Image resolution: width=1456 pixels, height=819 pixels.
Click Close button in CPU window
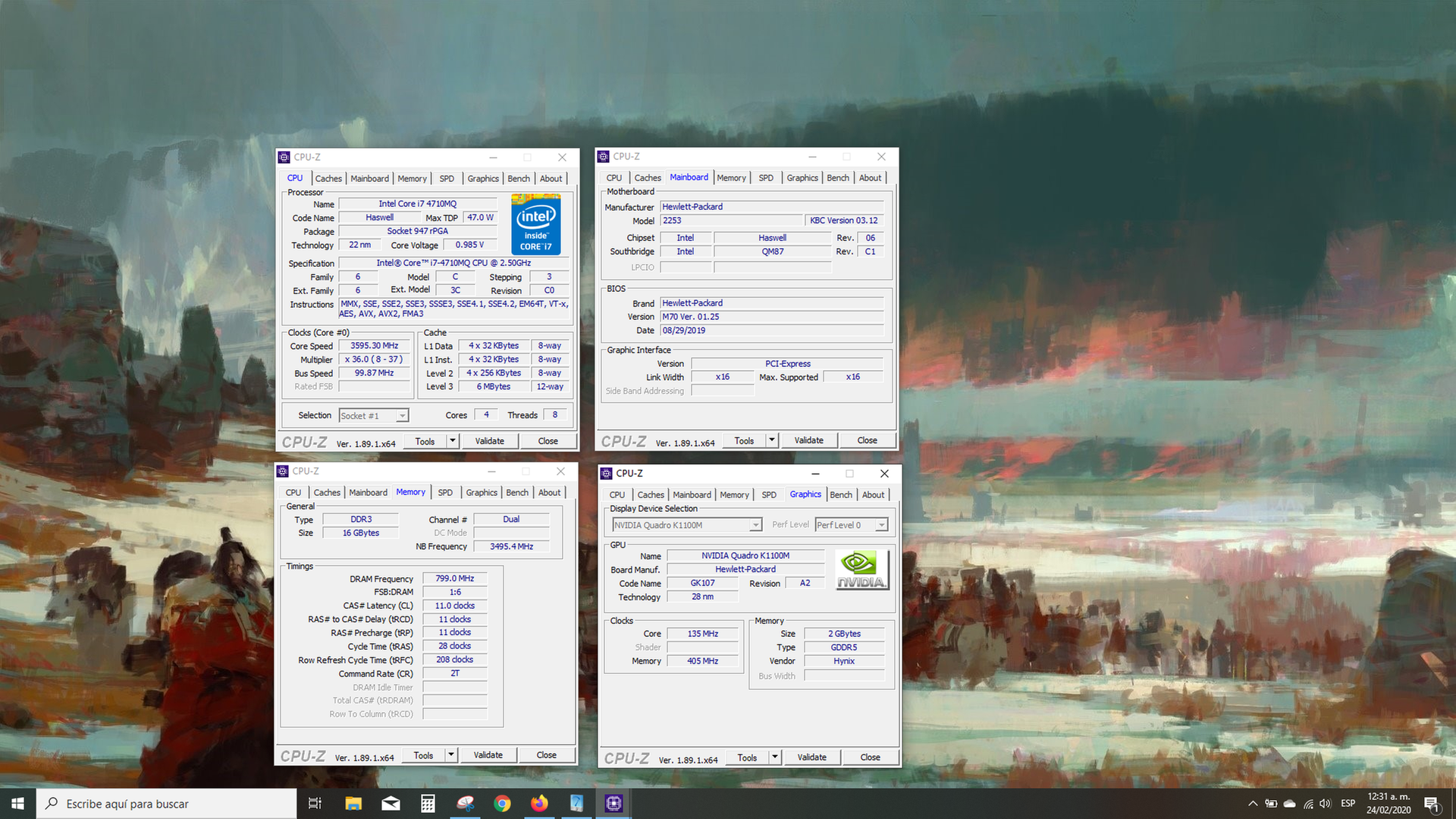click(x=548, y=441)
